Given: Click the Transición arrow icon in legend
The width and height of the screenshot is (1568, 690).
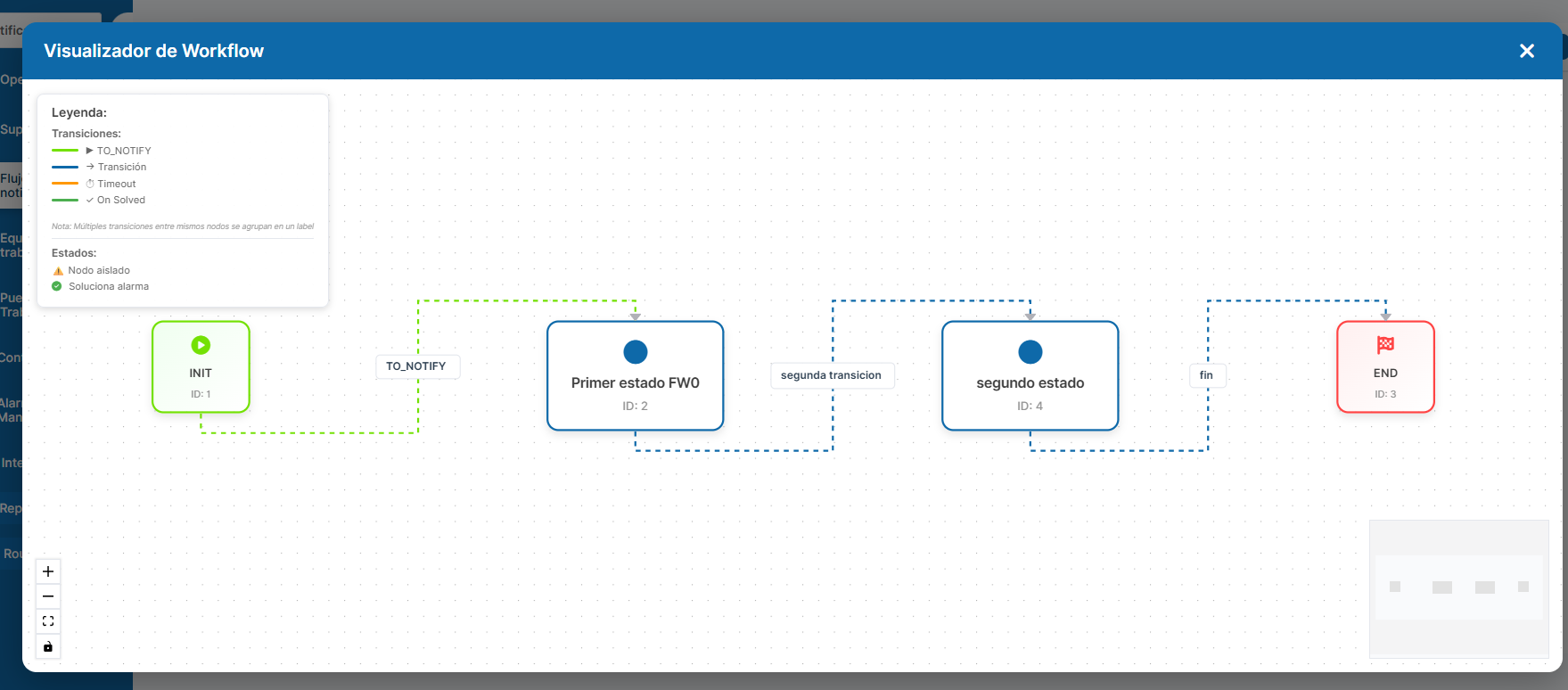Looking at the screenshot, I should coord(90,167).
